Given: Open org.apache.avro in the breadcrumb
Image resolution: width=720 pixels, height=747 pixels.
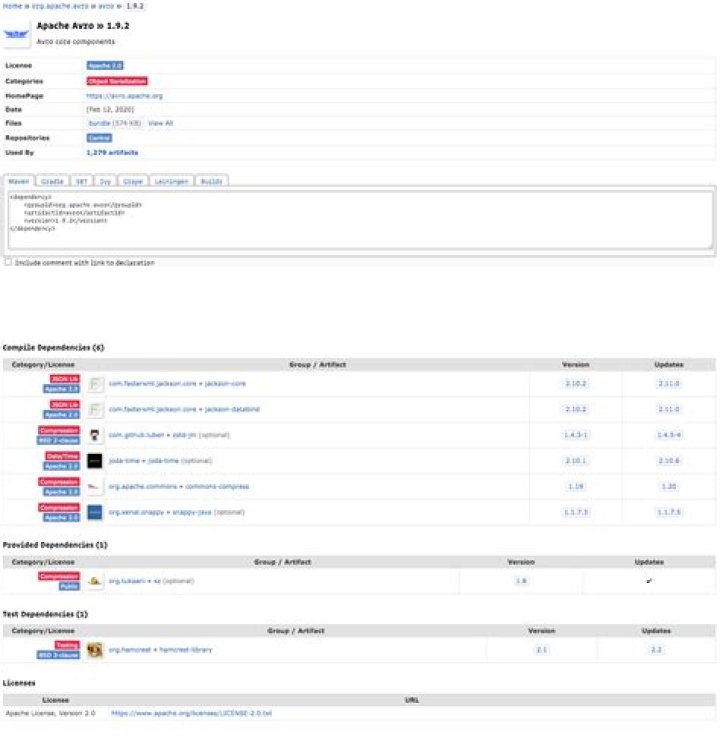Looking at the screenshot, I should coord(60,6).
